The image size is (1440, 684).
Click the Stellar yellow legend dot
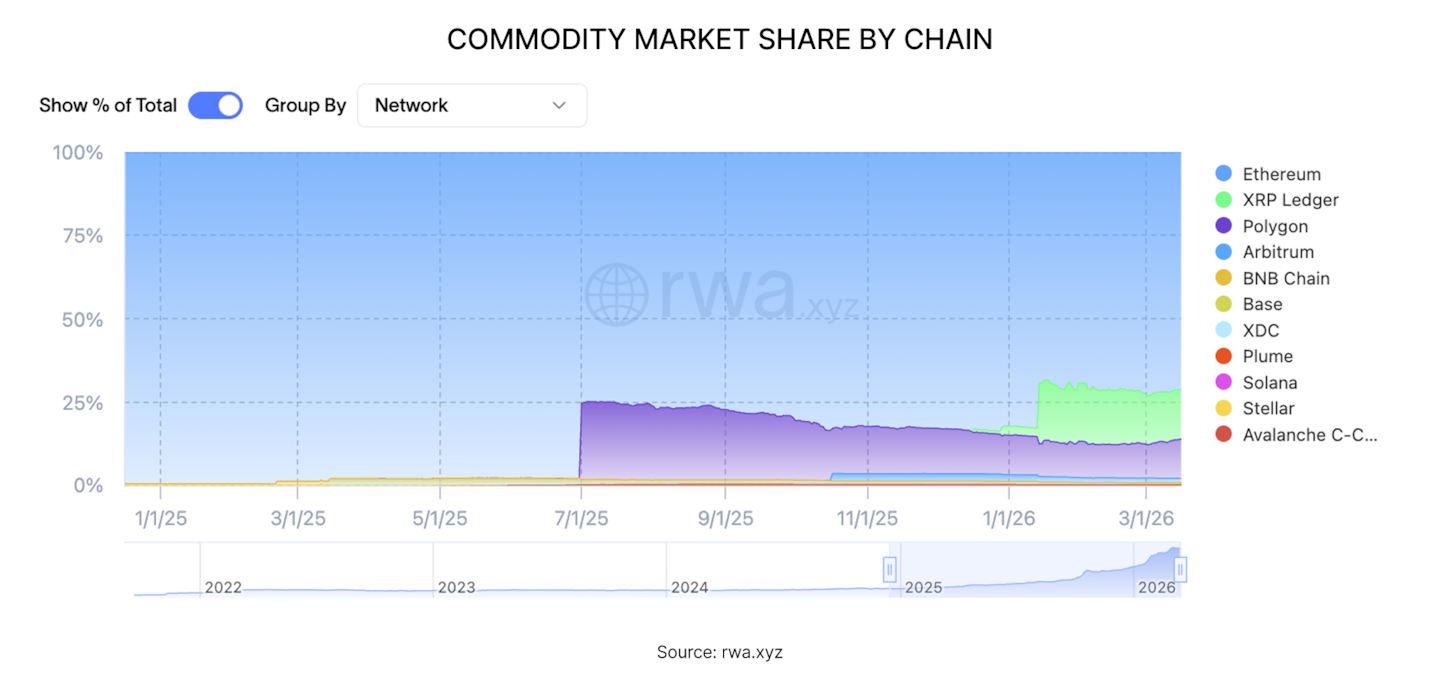pyautogui.click(x=1222, y=408)
